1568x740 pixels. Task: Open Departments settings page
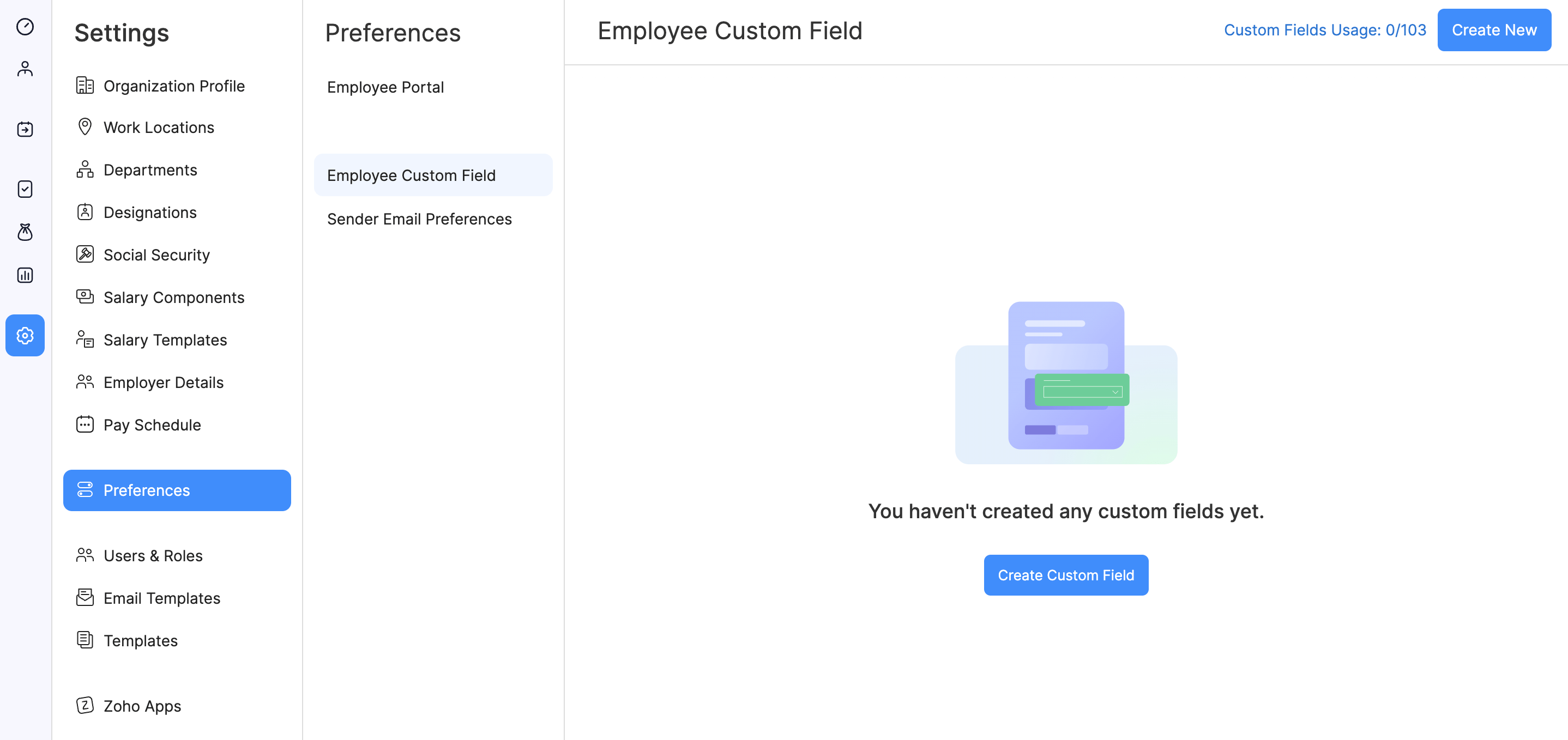click(x=150, y=170)
